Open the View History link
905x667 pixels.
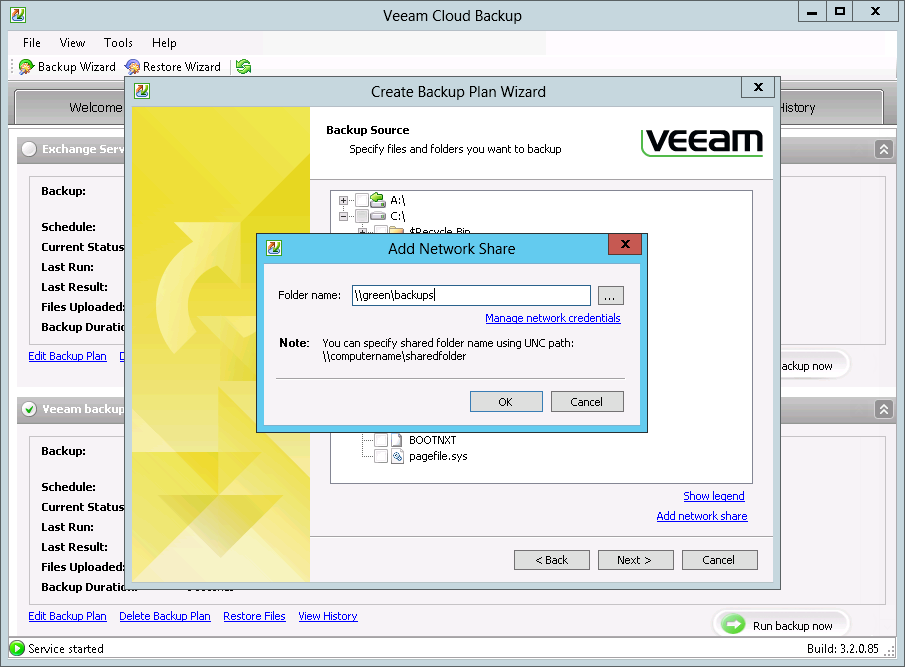[x=328, y=616]
